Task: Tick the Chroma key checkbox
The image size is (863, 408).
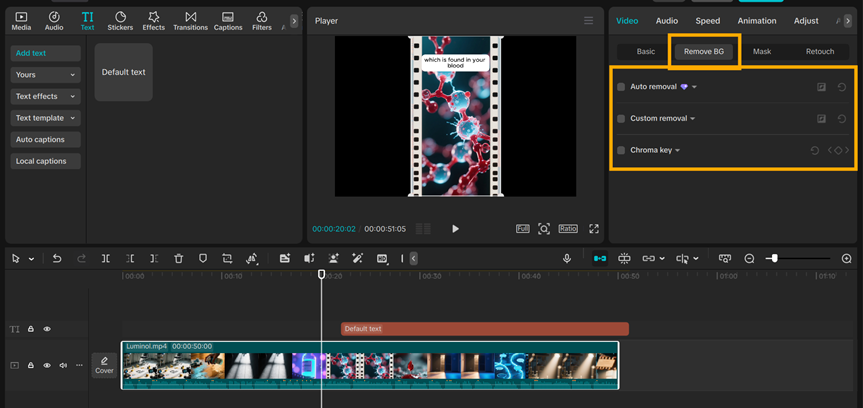Action: (x=621, y=150)
